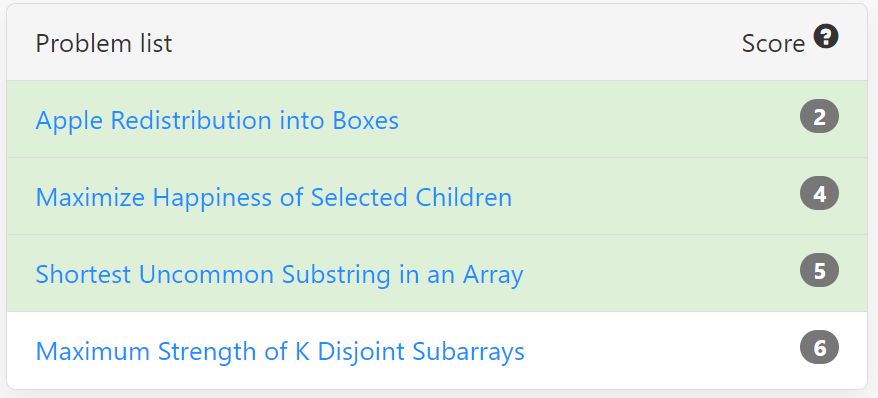Click the word Array in third problem link
878x398 pixels.
point(493,275)
